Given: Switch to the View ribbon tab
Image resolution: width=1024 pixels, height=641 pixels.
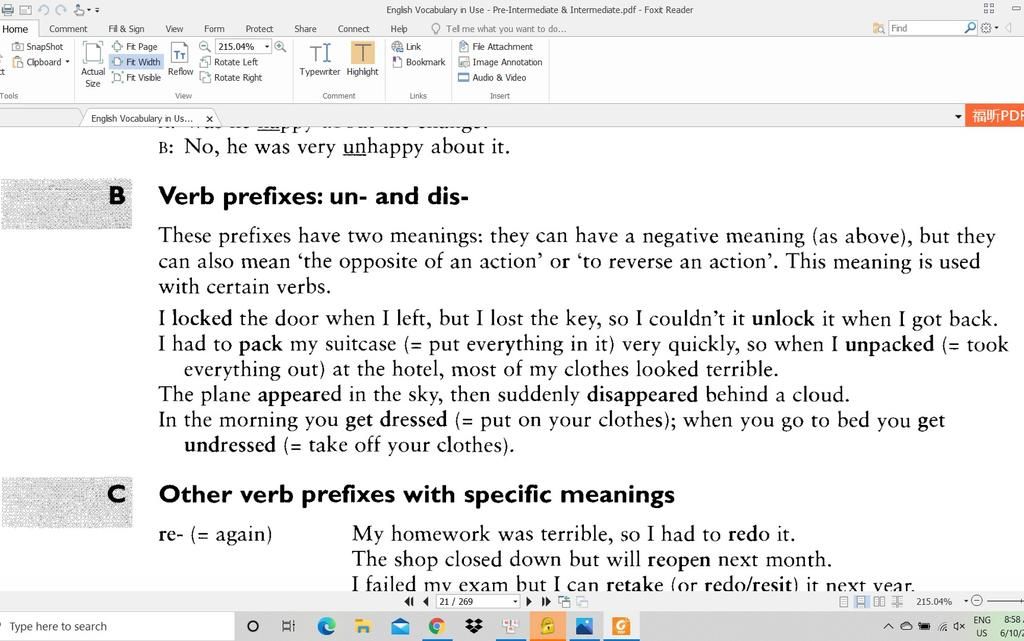Looking at the screenshot, I should (174, 29).
